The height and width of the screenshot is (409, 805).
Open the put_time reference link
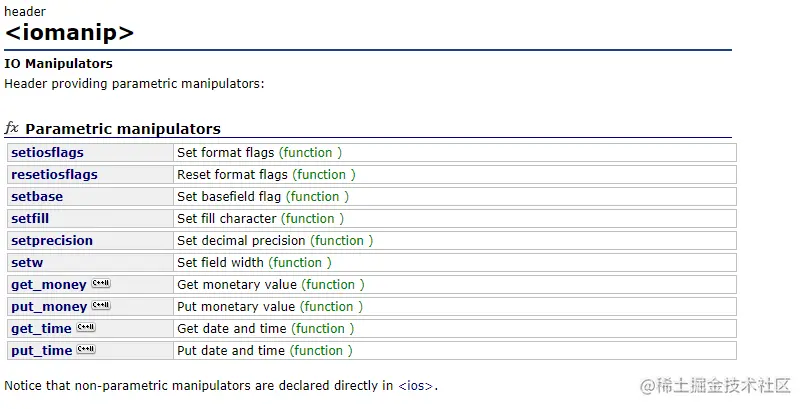click(x=41, y=351)
